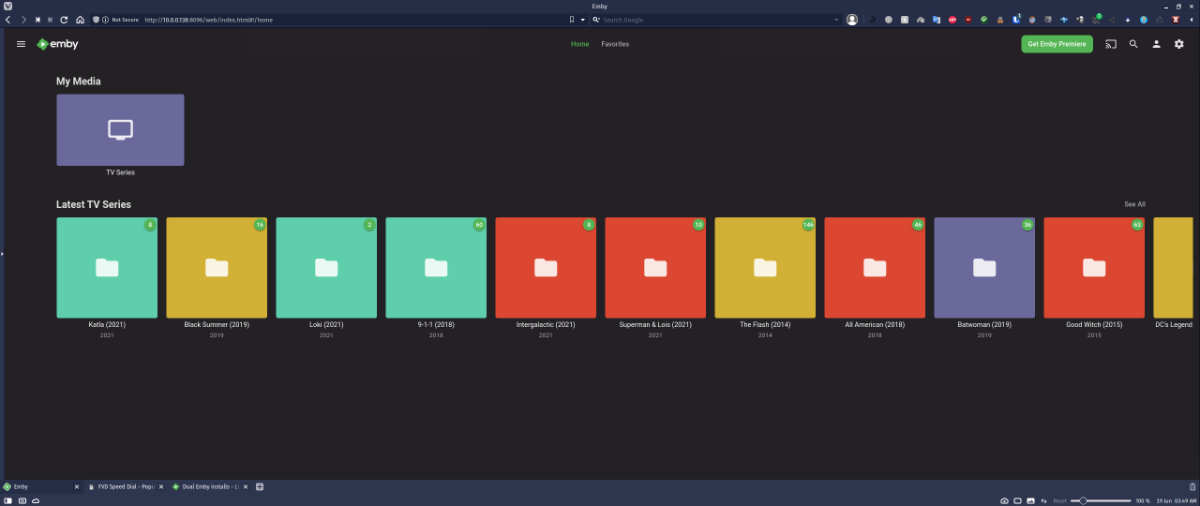
Task: Open the My Media section heading
Action: (x=78, y=81)
